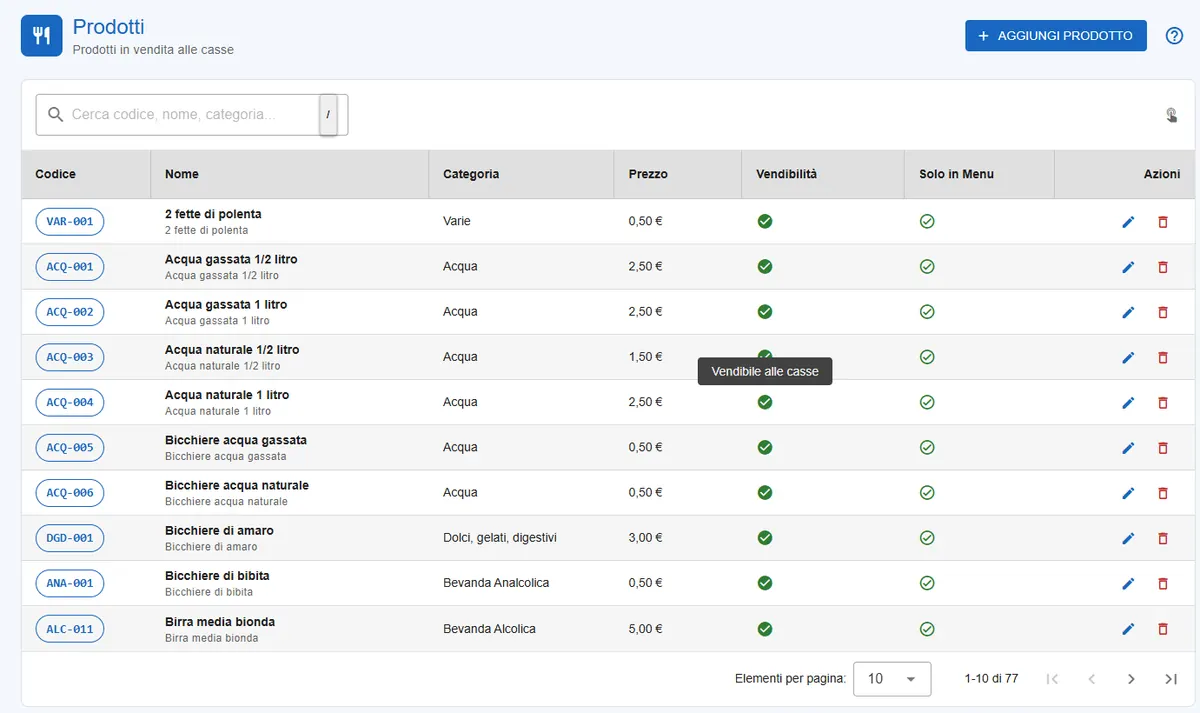This screenshot has height=713, width=1200.
Task: Go to the next page of products
Action: click(1131, 679)
